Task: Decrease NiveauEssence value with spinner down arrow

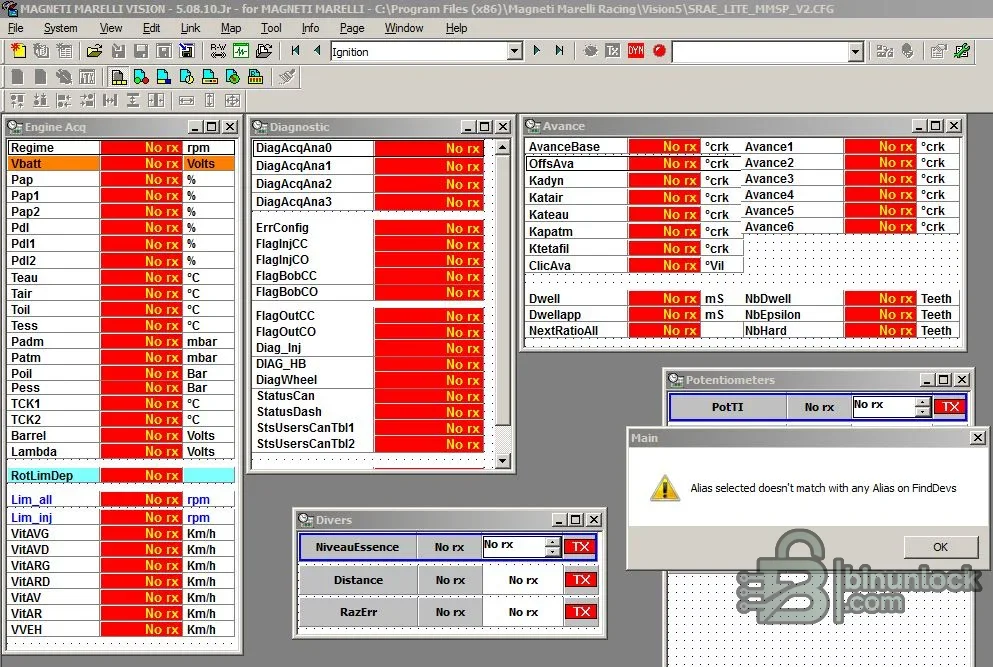Action: click(553, 552)
